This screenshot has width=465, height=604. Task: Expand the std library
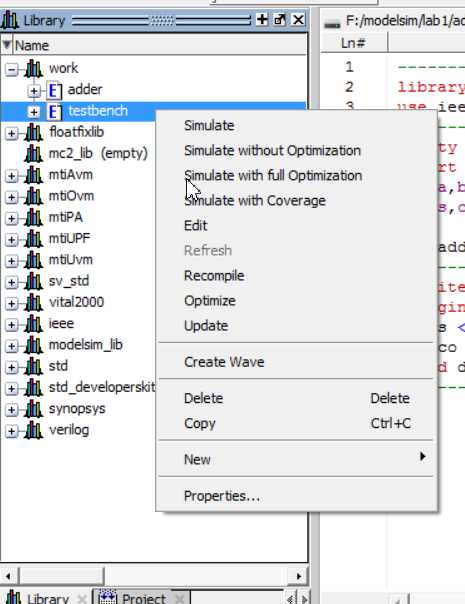[x=12, y=367]
